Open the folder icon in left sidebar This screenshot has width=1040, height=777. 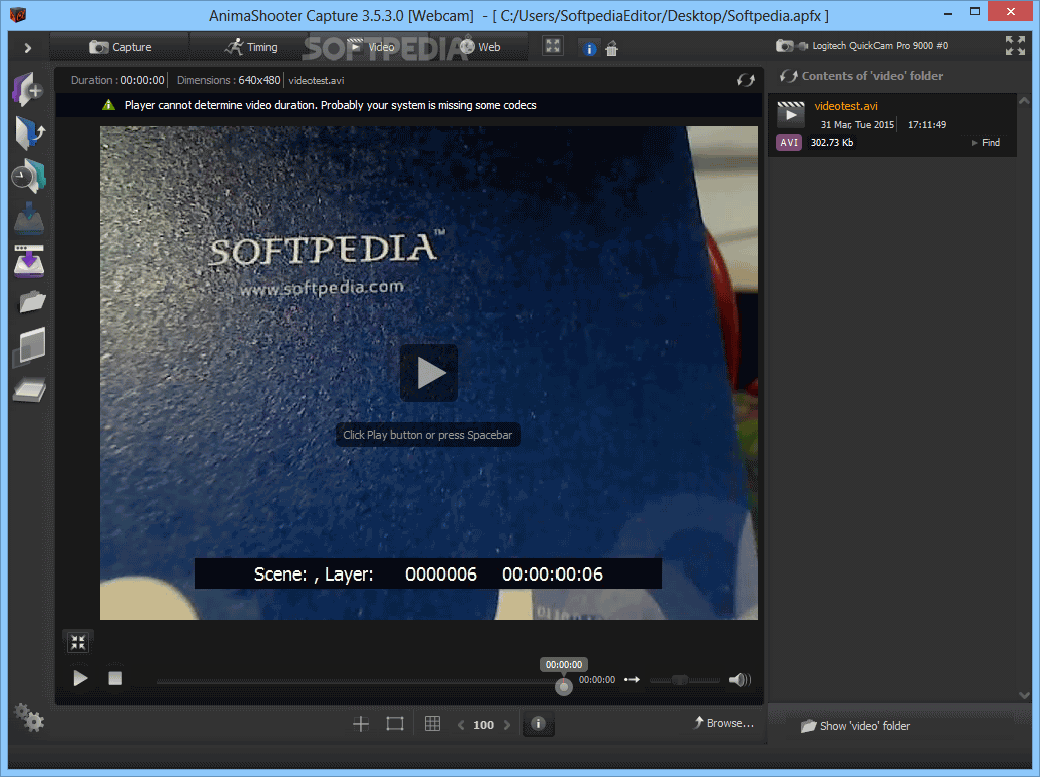tap(31, 302)
